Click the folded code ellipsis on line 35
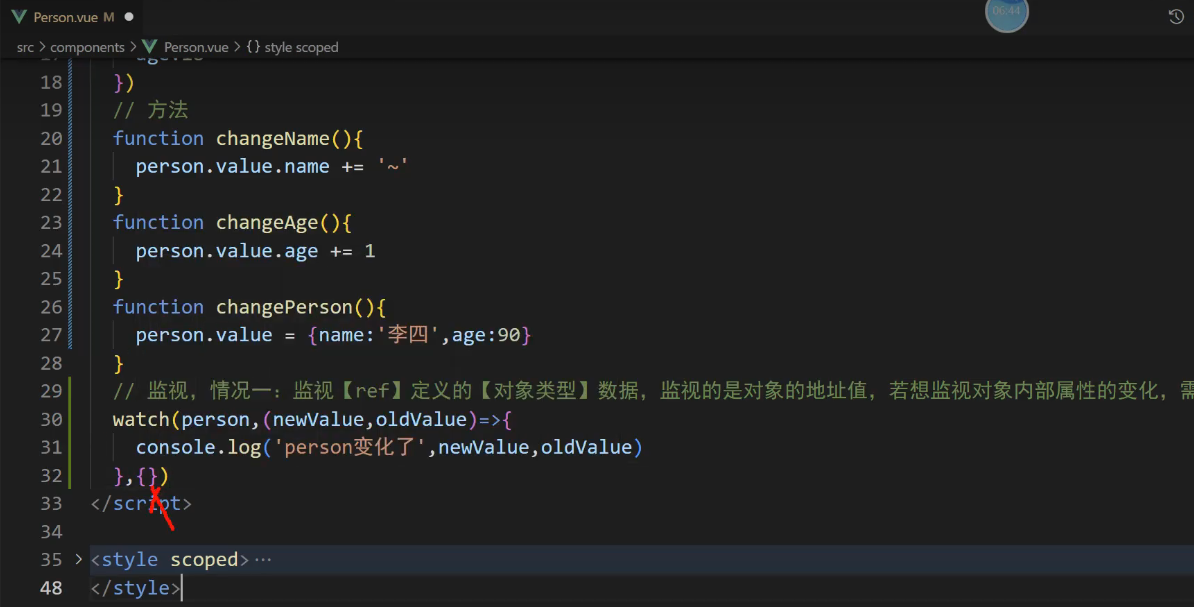1194x607 pixels. (263, 560)
